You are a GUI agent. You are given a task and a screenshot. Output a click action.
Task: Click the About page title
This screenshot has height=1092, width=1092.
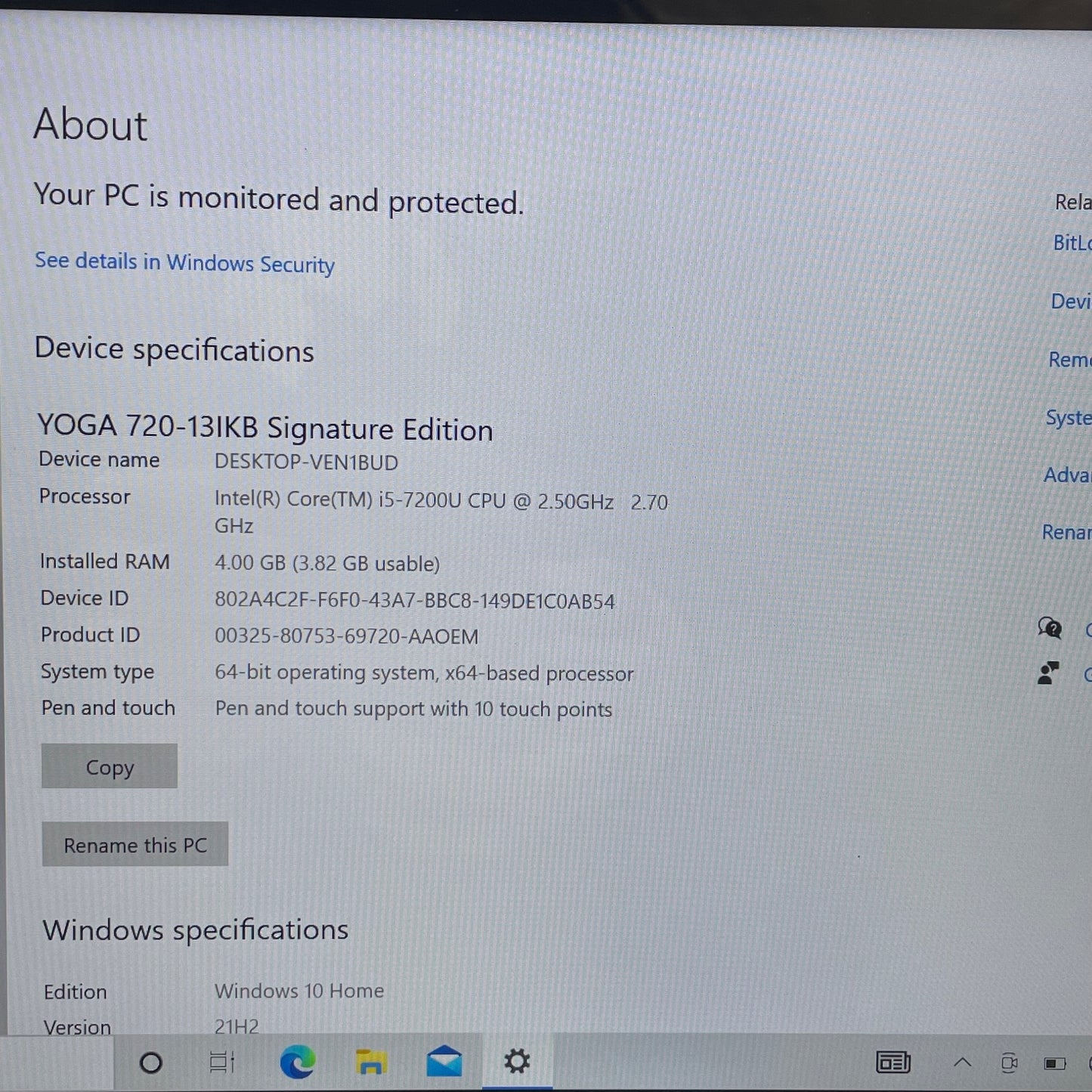click(91, 124)
